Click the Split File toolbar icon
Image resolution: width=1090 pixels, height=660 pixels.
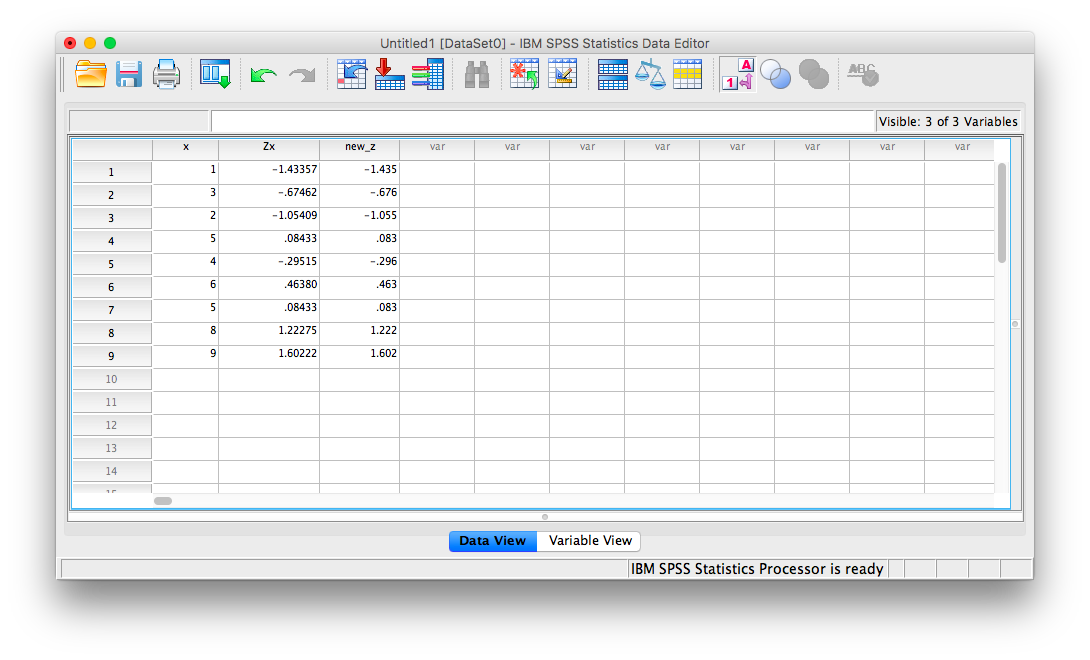612,74
